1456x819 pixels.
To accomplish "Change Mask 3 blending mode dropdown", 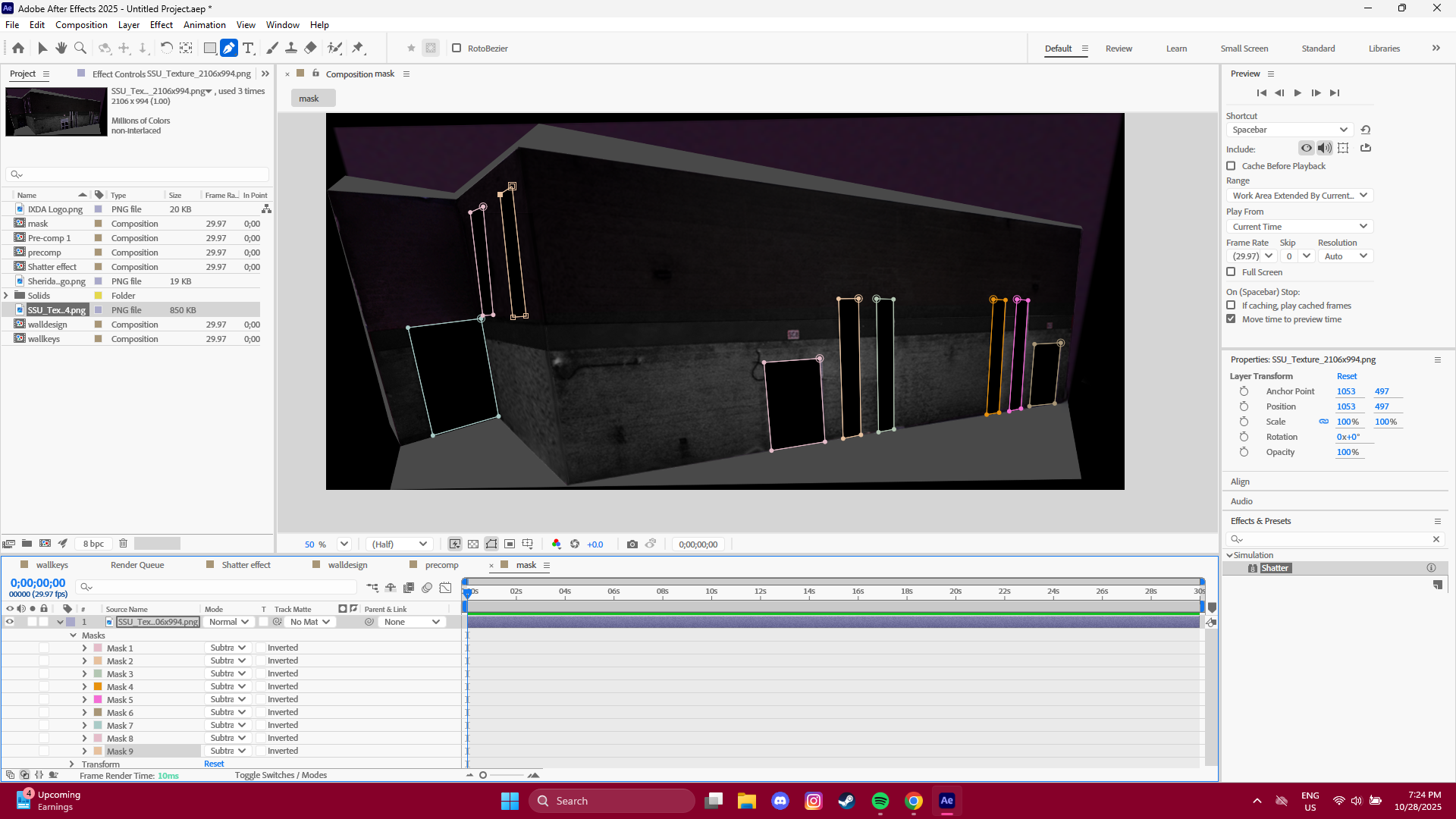I will 227,673.
